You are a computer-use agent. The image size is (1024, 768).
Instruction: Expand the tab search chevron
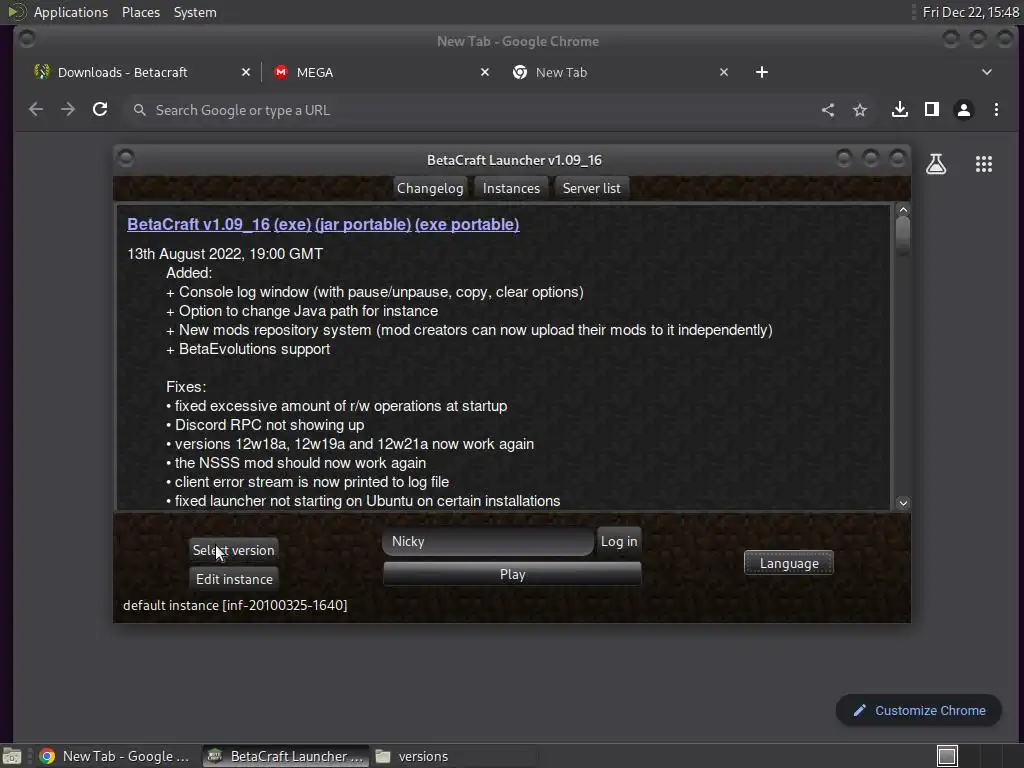[987, 72]
